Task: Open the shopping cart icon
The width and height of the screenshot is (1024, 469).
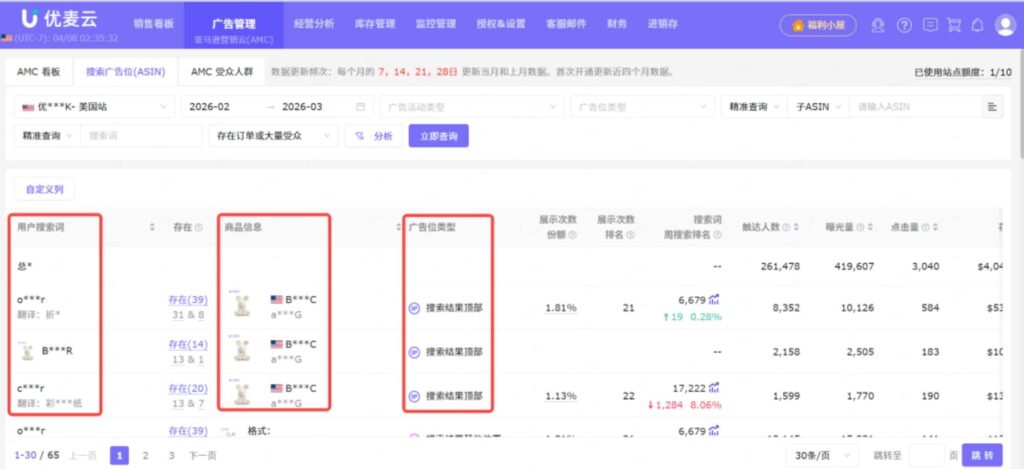Action: tap(954, 25)
